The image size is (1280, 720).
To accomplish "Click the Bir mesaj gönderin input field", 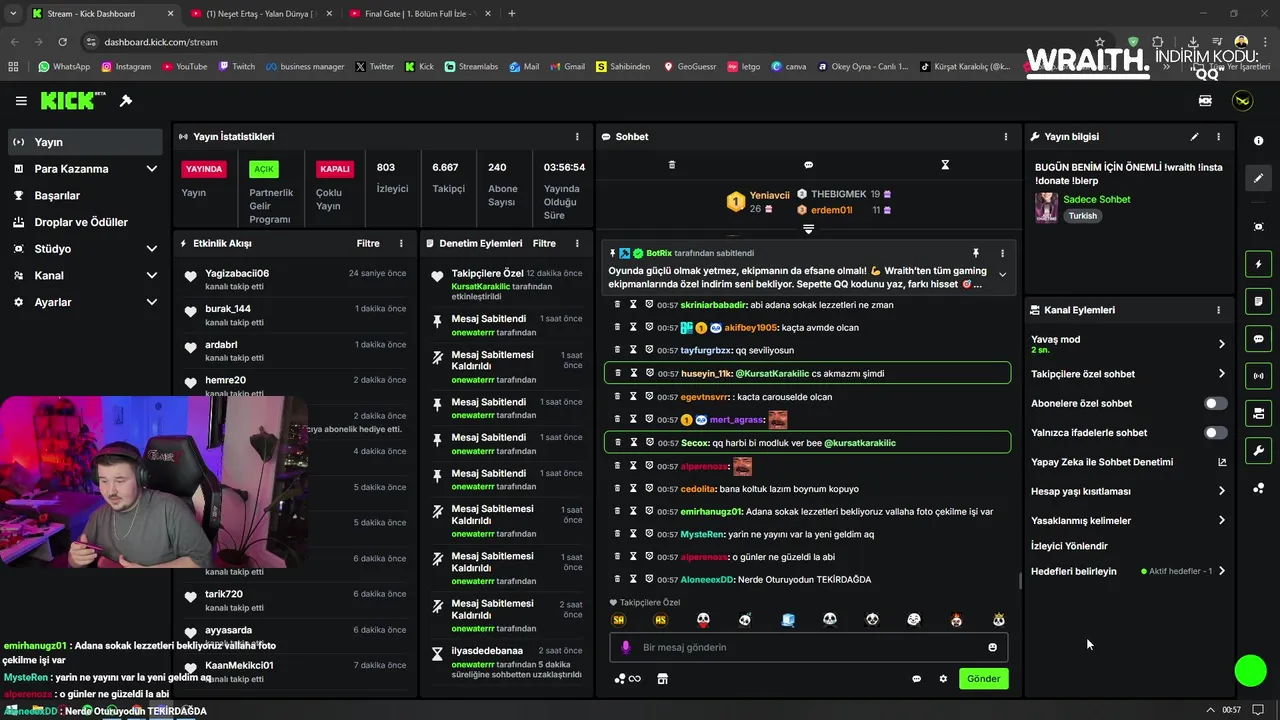I will pyautogui.click(x=808, y=647).
